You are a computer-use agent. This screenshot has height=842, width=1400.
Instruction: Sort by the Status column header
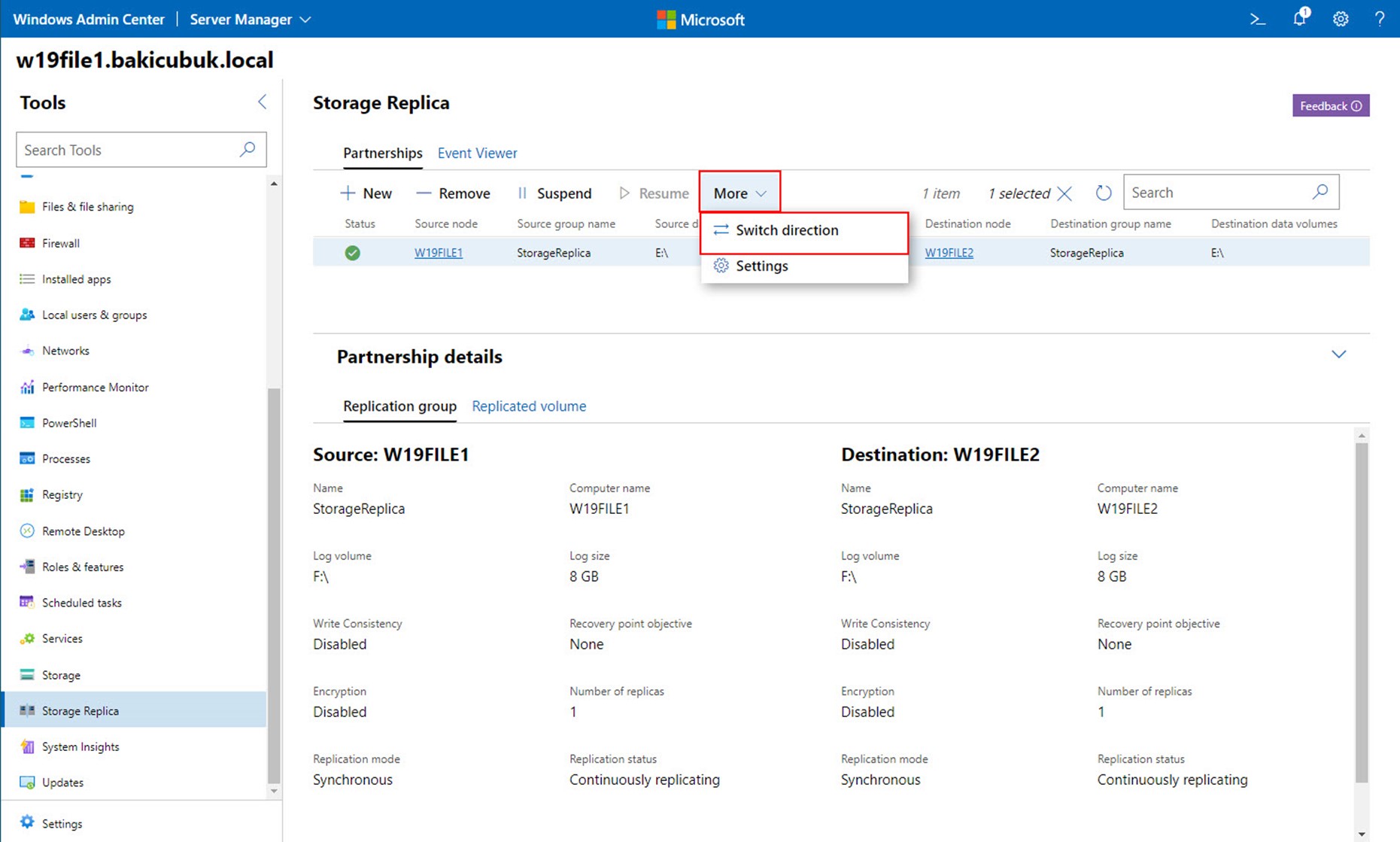click(x=360, y=223)
